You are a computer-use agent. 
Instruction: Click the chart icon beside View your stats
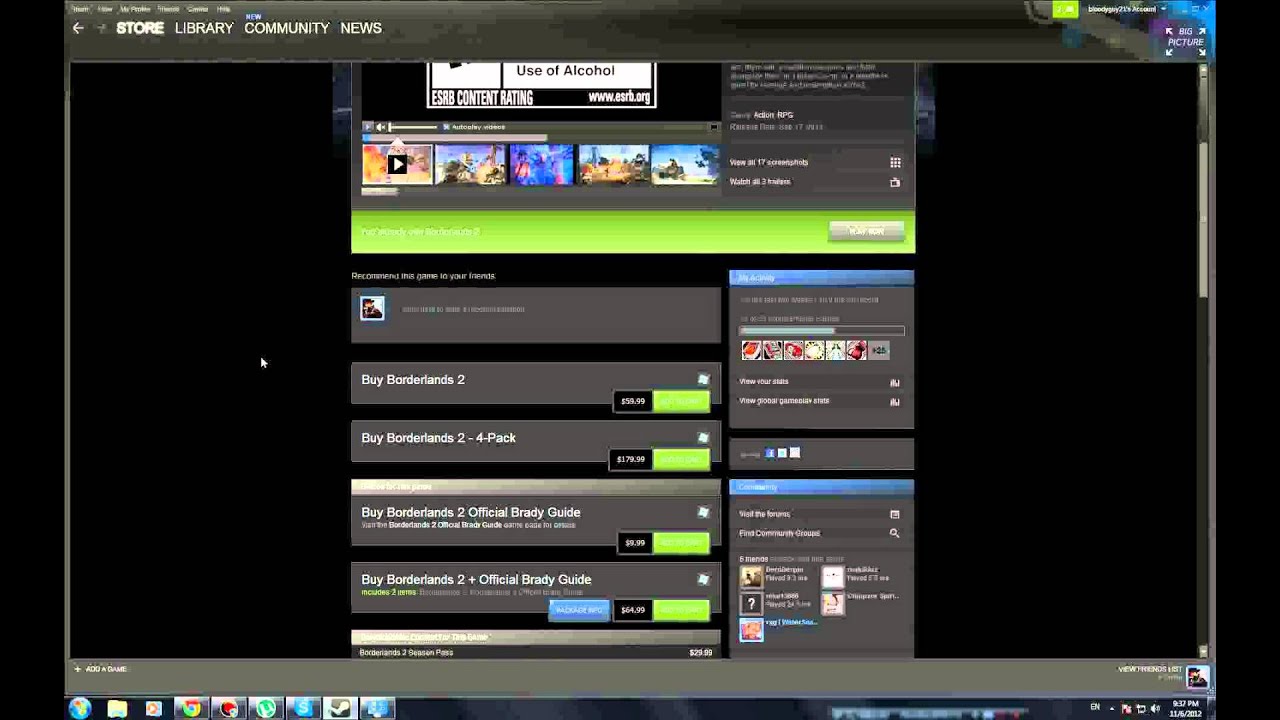click(895, 382)
